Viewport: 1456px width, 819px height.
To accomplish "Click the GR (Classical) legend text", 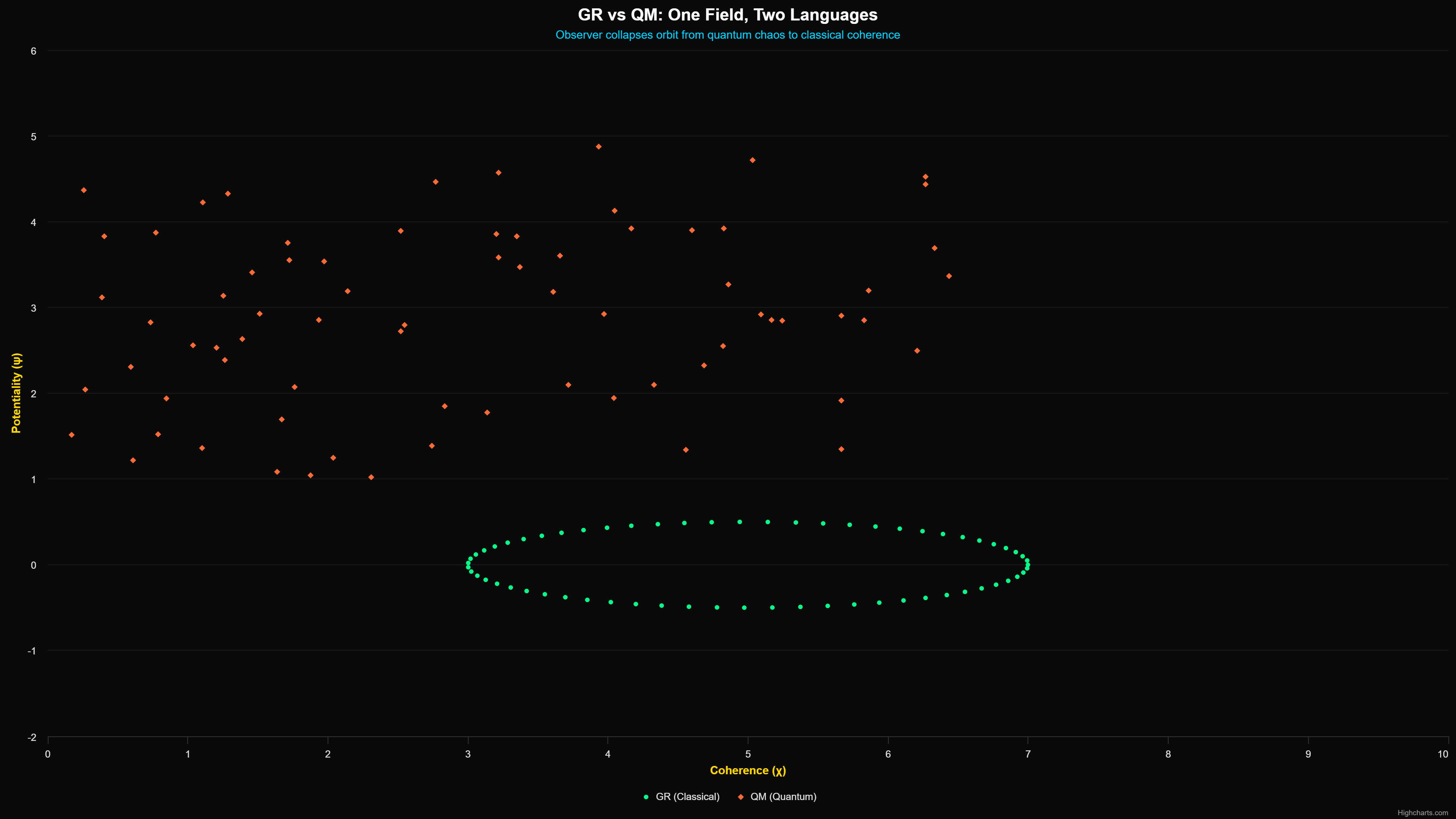I will pos(687,797).
